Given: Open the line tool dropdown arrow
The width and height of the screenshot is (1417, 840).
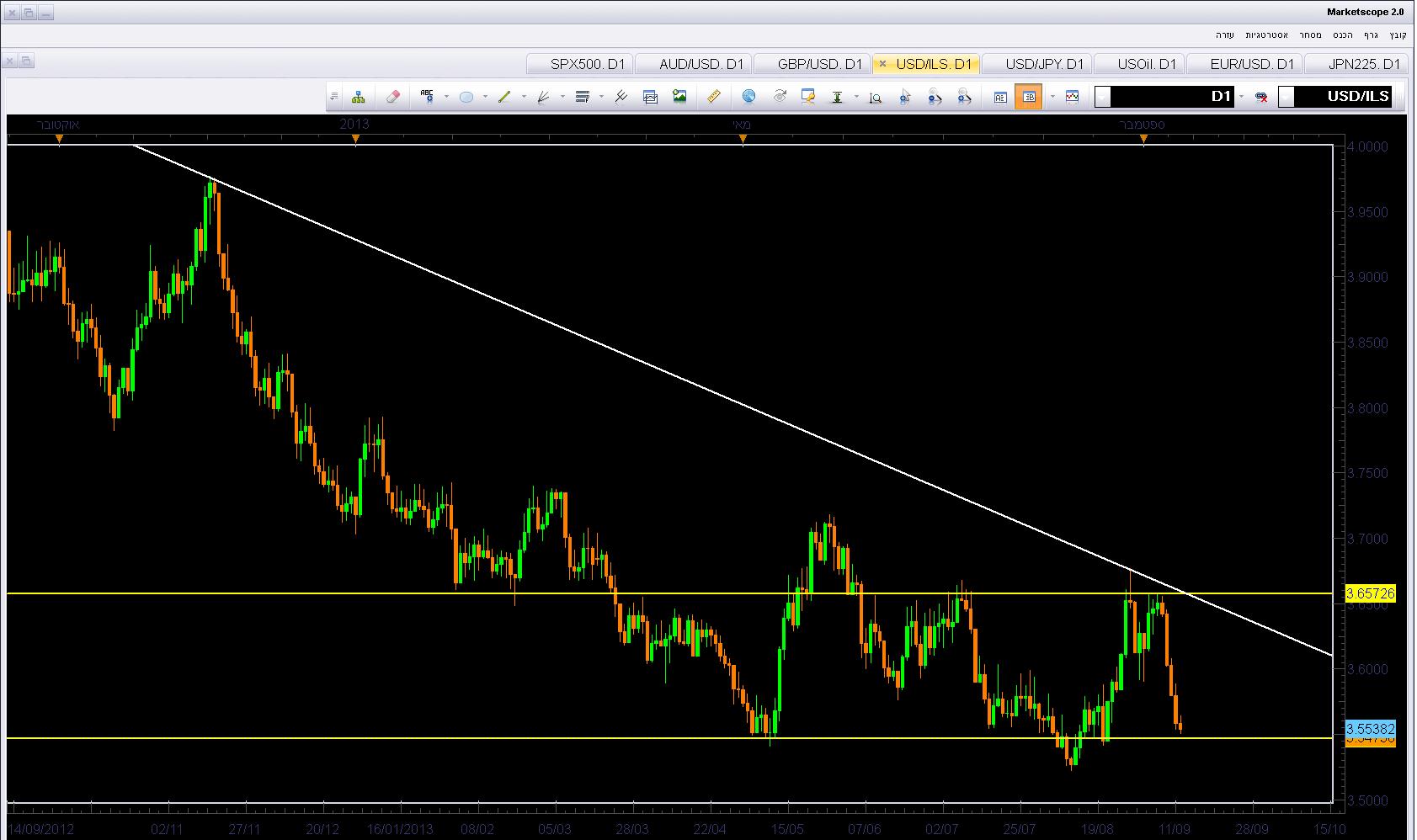Looking at the screenshot, I should 524,97.
